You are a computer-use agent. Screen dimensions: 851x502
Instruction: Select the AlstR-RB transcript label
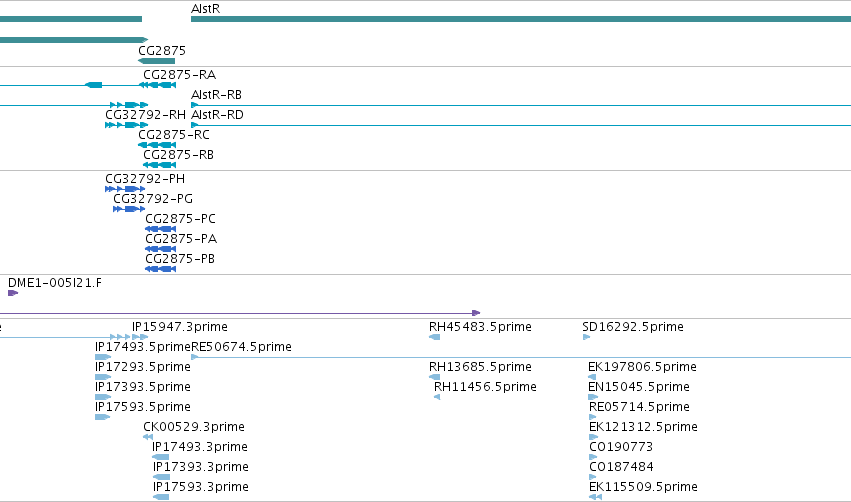point(217,94)
